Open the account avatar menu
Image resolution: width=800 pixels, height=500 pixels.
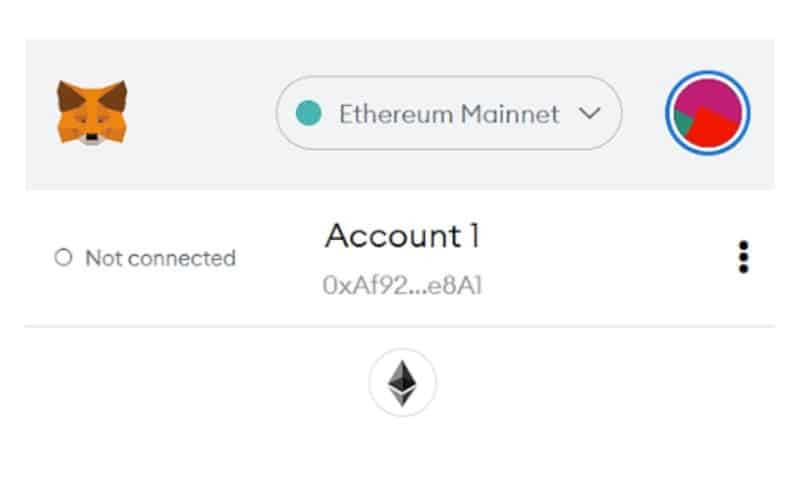point(708,113)
